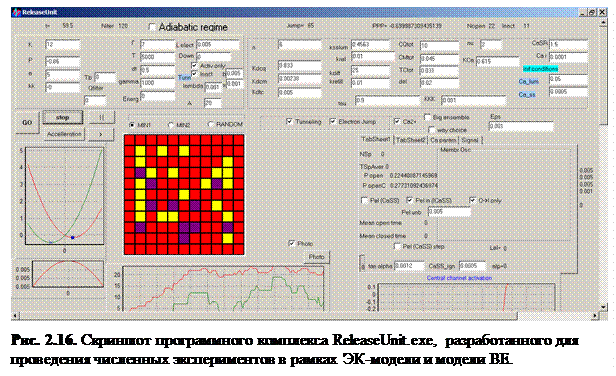Click the Down input field
Screen dimensions: 616x376
(214, 57)
